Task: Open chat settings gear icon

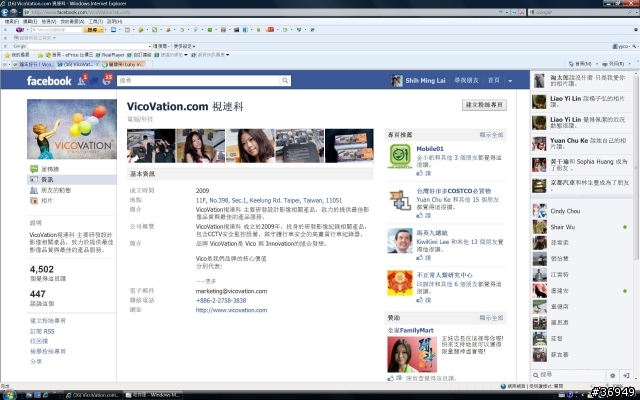Action: tap(612, 375)
